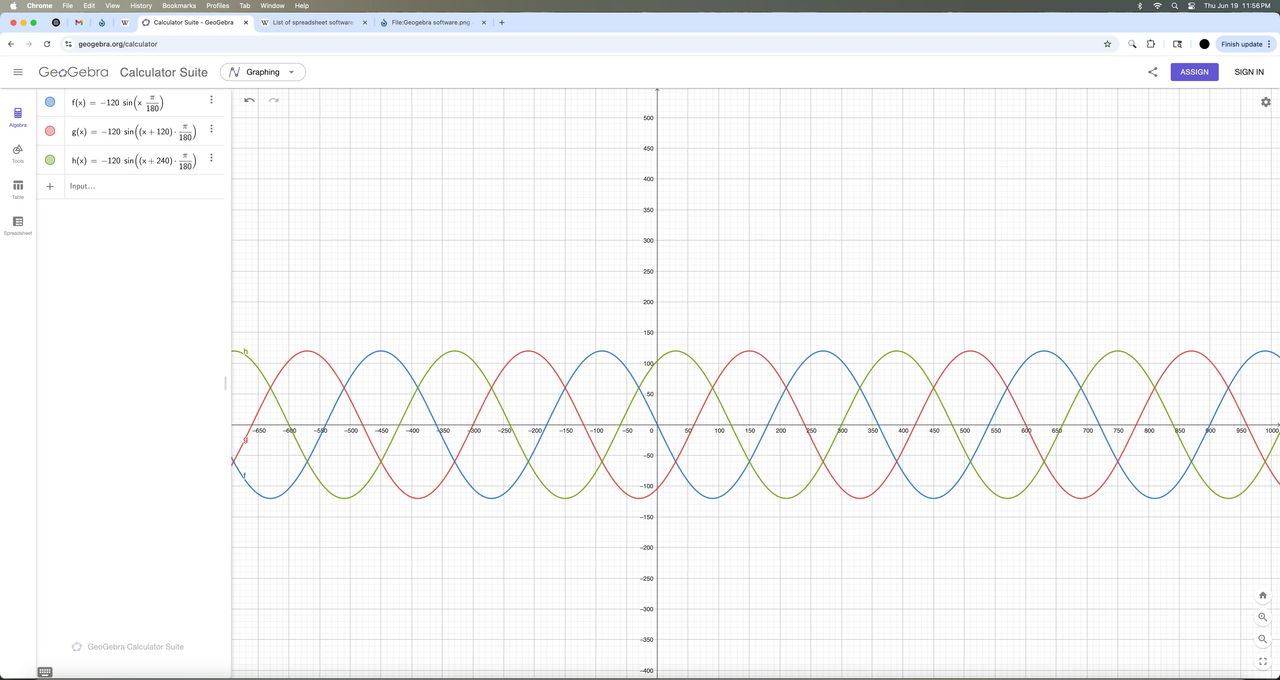This screenshot has width=1280, height=680.
Task: Zoom in on the graph
Action: pos(1263,617)
